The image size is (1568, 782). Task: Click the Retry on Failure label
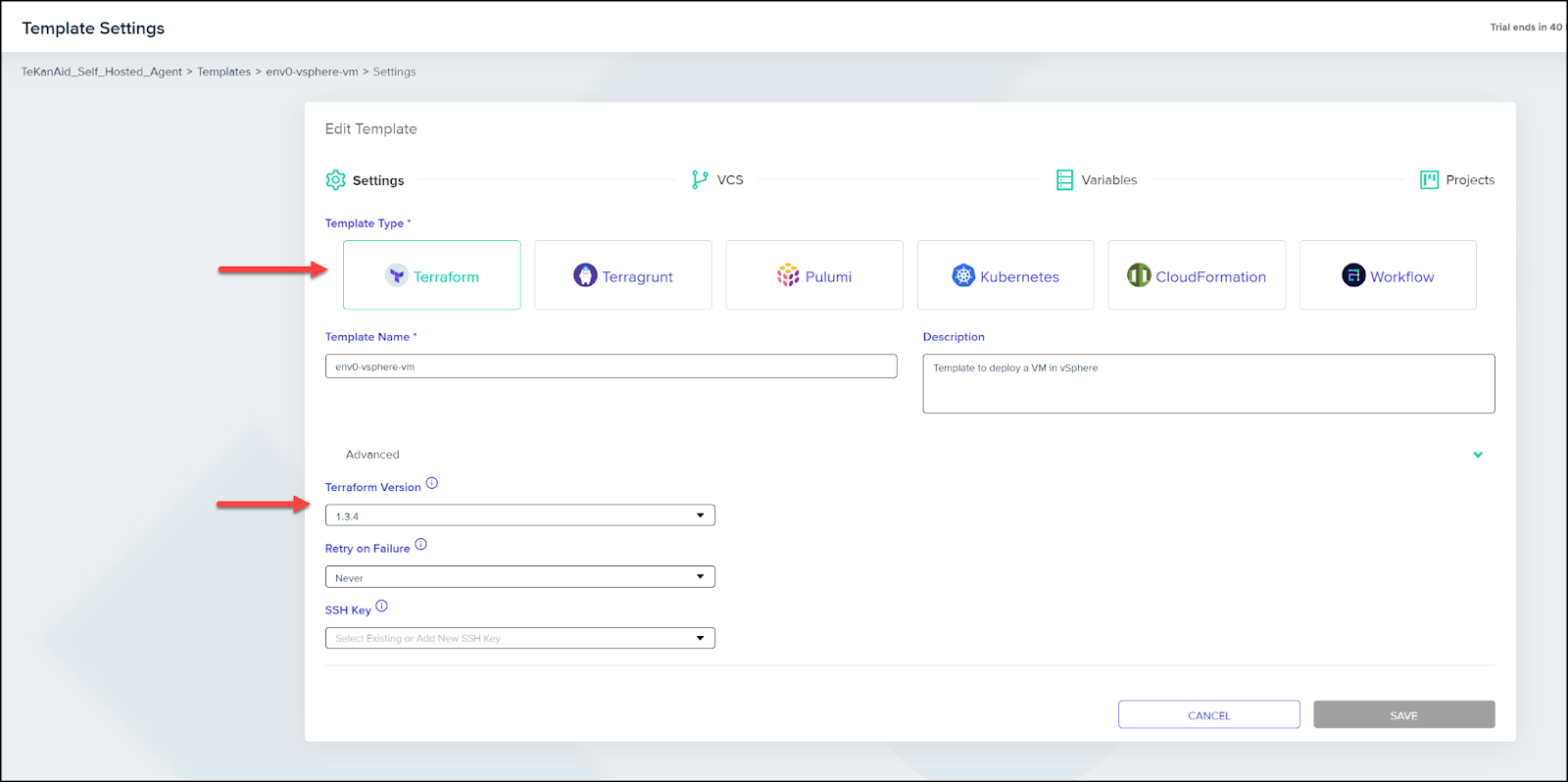click(367, 549)
